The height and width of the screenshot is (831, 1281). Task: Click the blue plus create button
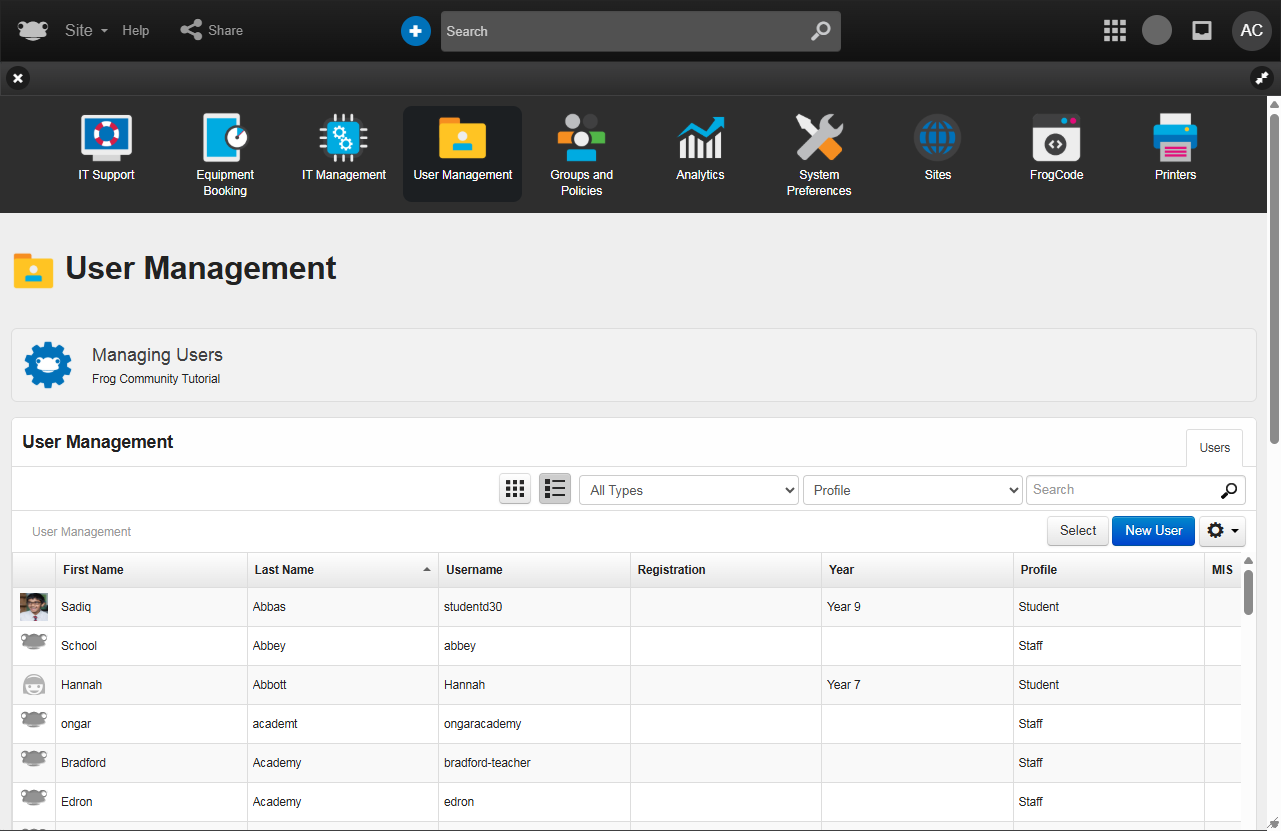pyautogui.click(x=416, y=31)
